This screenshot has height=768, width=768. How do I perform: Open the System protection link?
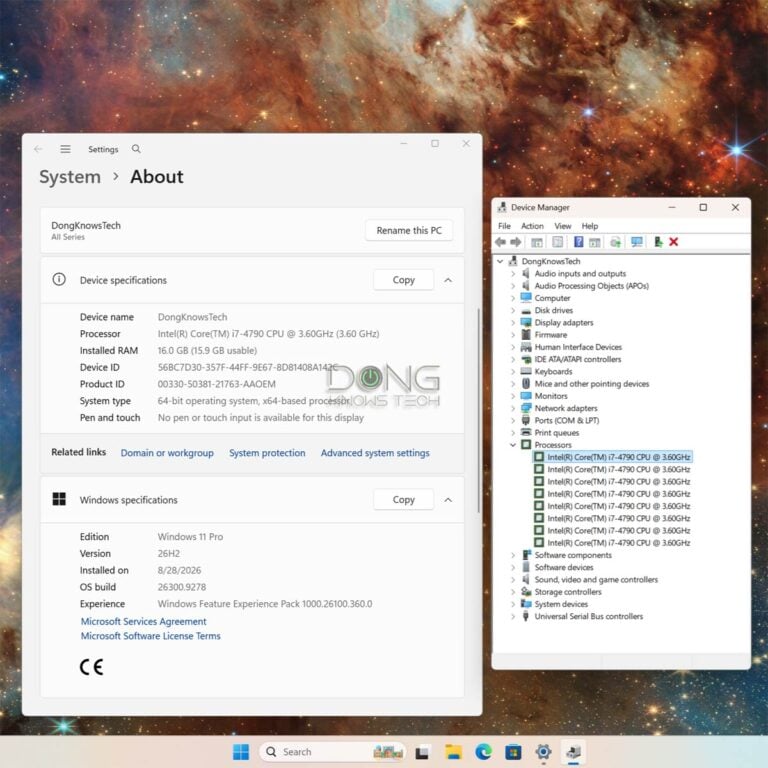coord(267,453)
